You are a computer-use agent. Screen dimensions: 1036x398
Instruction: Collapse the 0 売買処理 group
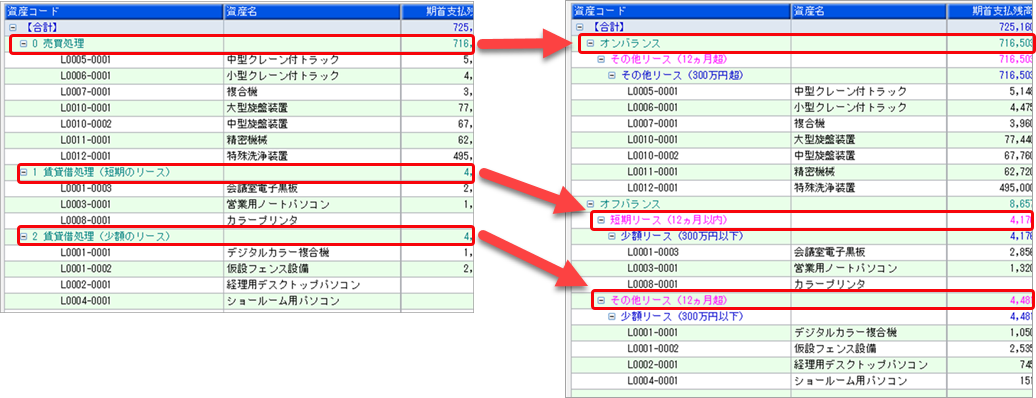pyautogui.click(x=24, y=44)
